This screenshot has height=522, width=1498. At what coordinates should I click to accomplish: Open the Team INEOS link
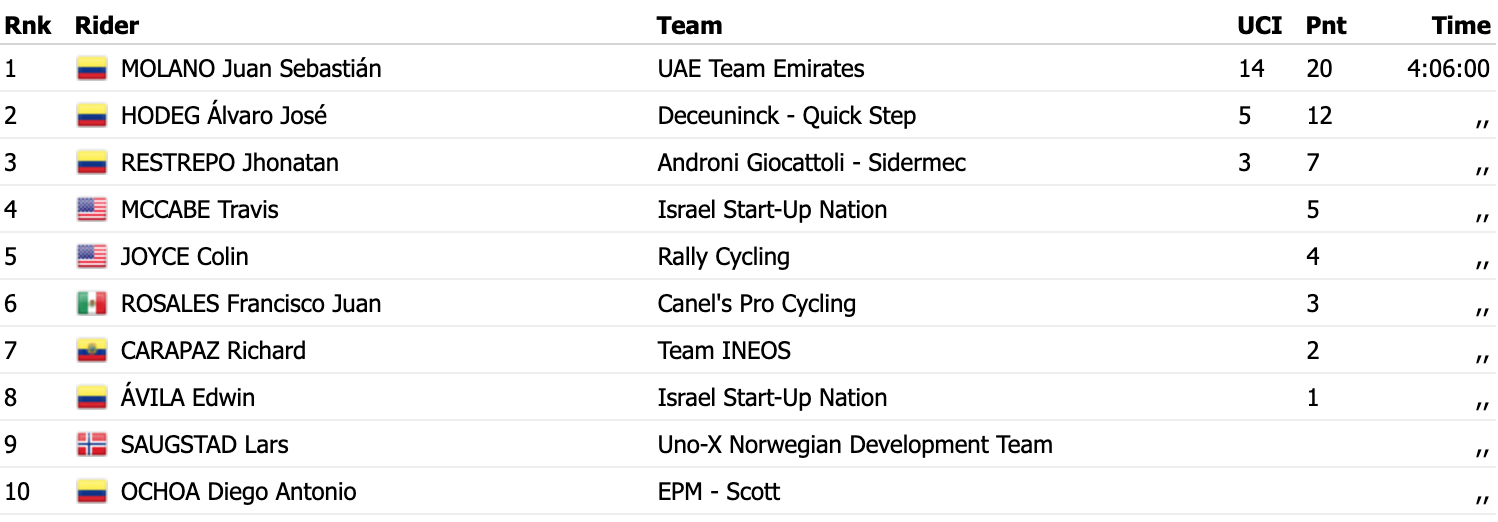[x=723, y=351]
